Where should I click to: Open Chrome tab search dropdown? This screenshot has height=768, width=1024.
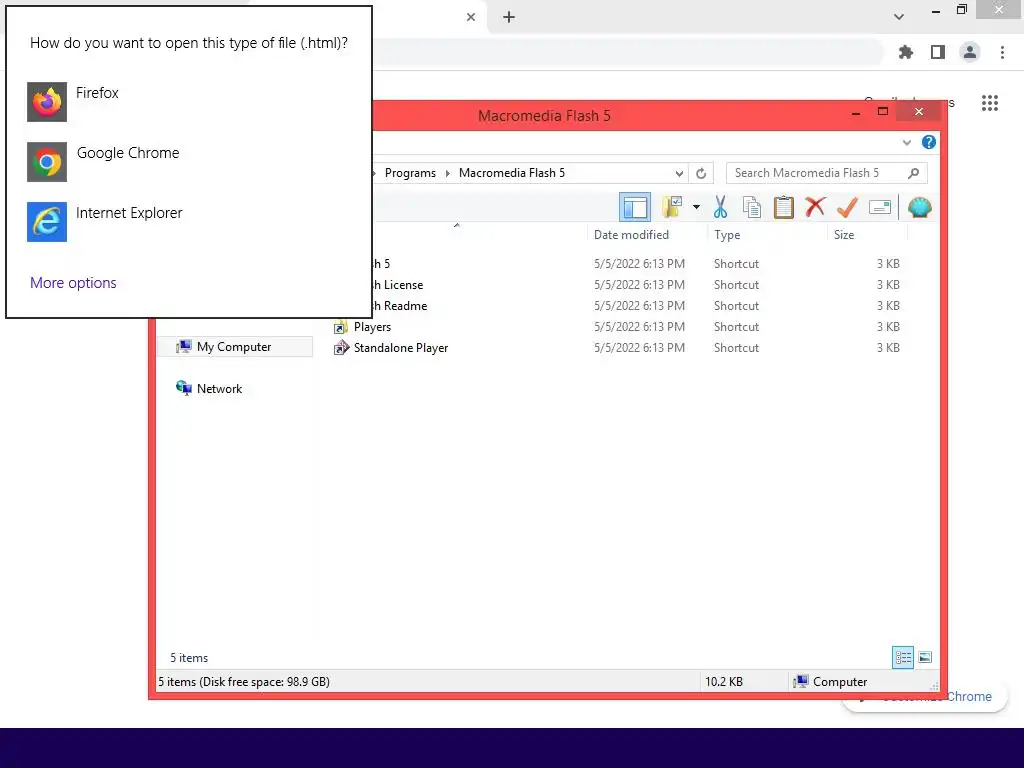click(x=899, y=17)
